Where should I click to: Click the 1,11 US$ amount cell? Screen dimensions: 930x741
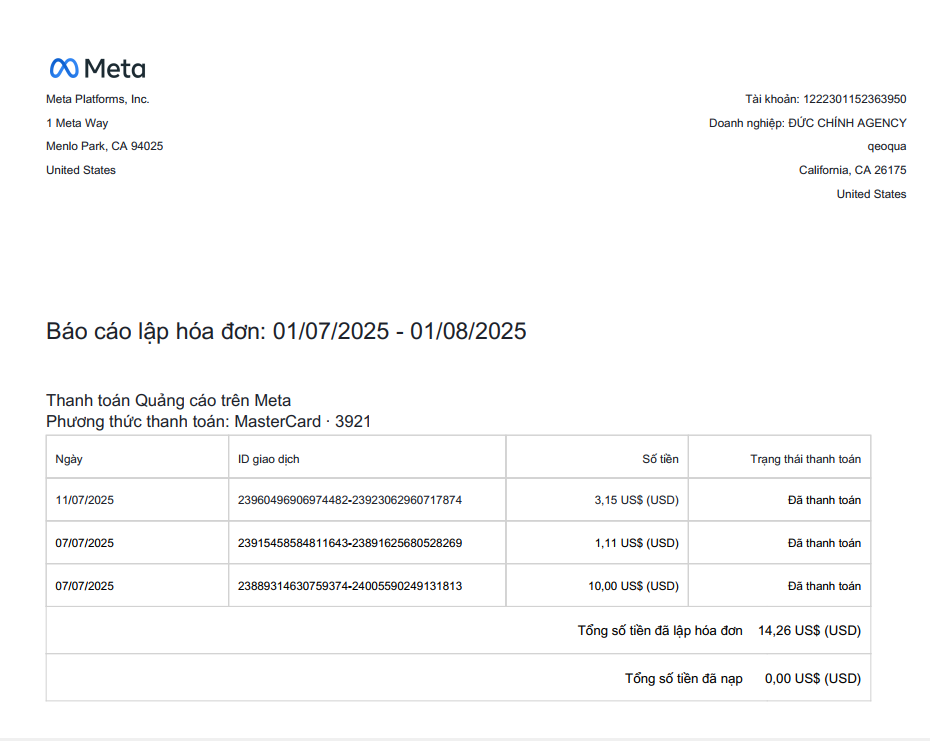click(636, 543)
